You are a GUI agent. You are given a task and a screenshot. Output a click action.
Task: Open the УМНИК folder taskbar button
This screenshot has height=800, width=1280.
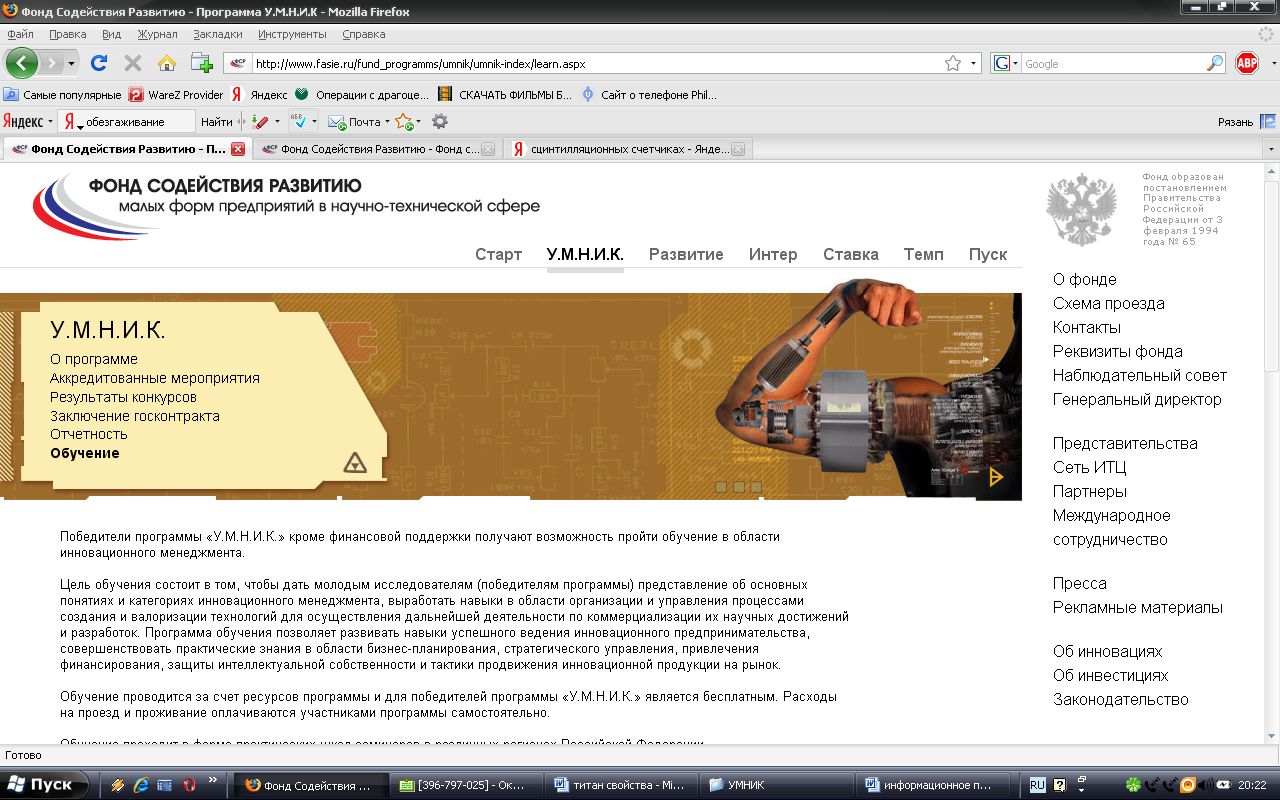777,785
